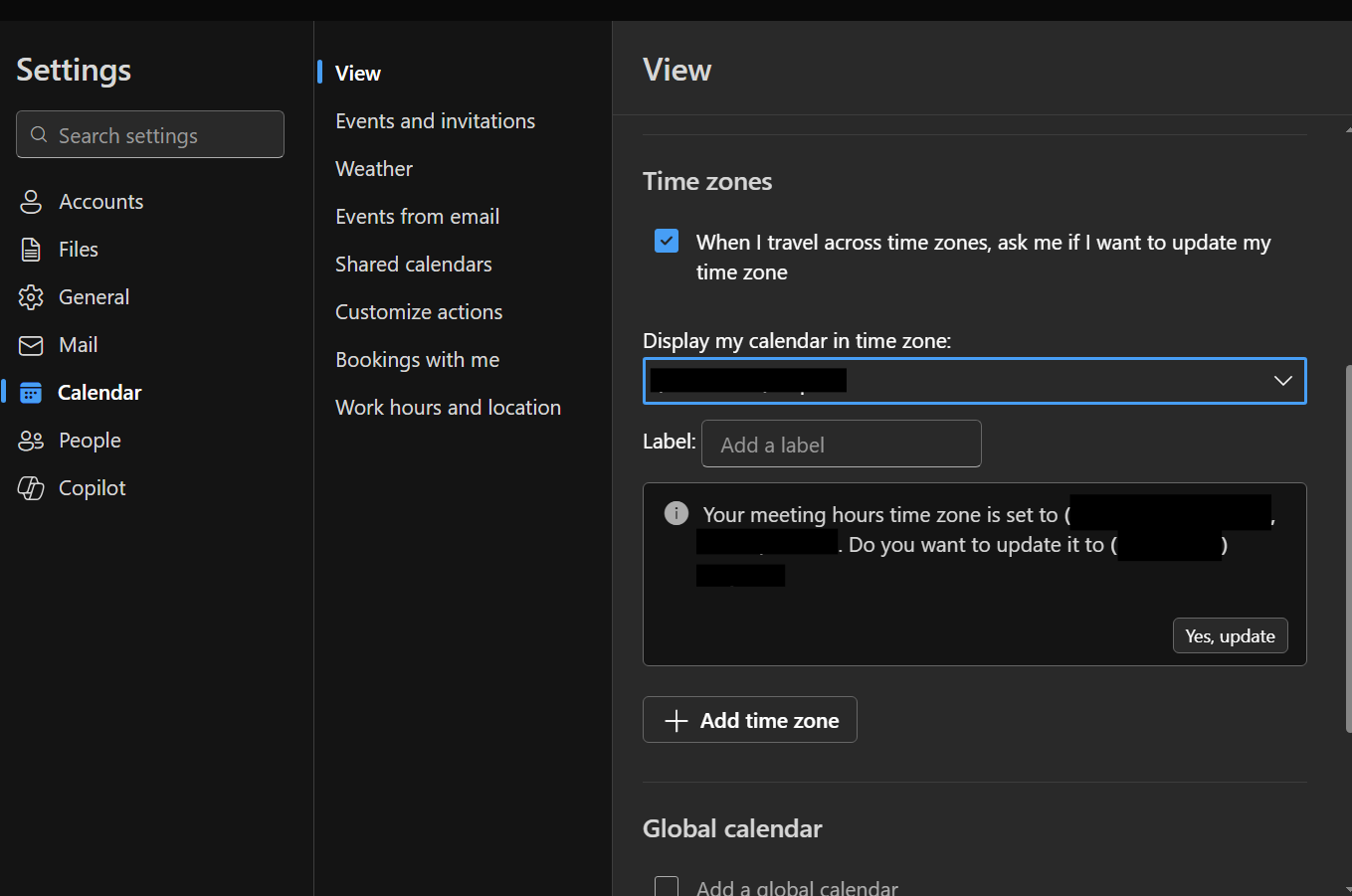
Task: Click Add time zone
Action: 749,719
